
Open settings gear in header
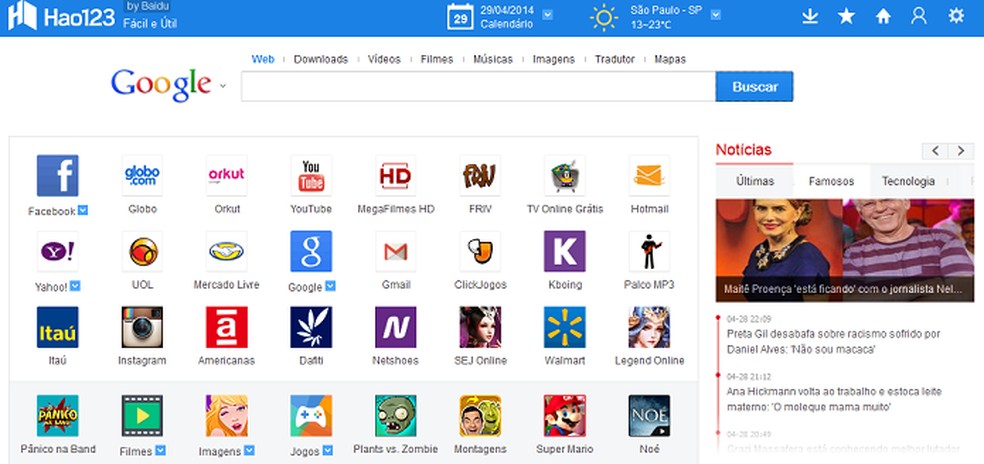tap(956, 16)
